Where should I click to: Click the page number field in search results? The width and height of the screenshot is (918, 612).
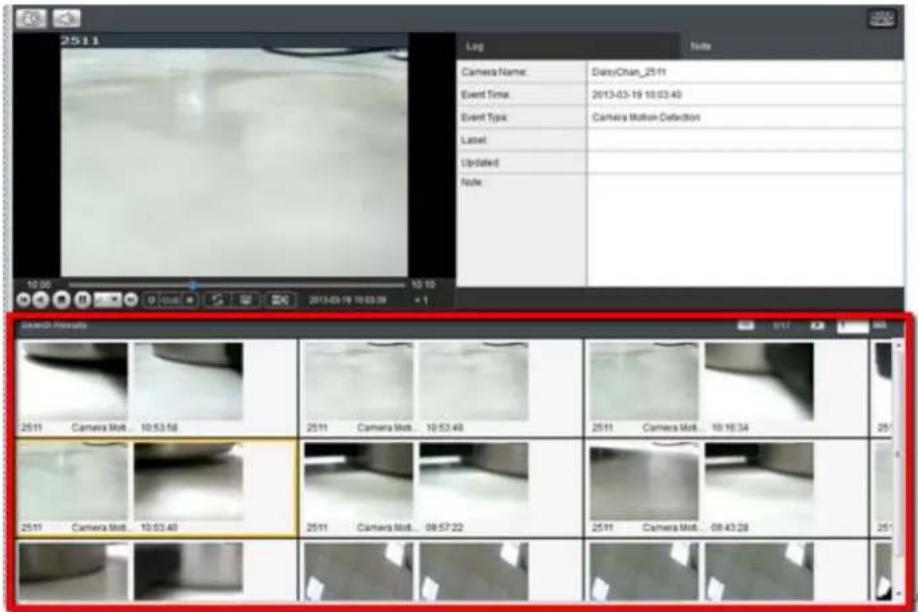tap(852, 326)
